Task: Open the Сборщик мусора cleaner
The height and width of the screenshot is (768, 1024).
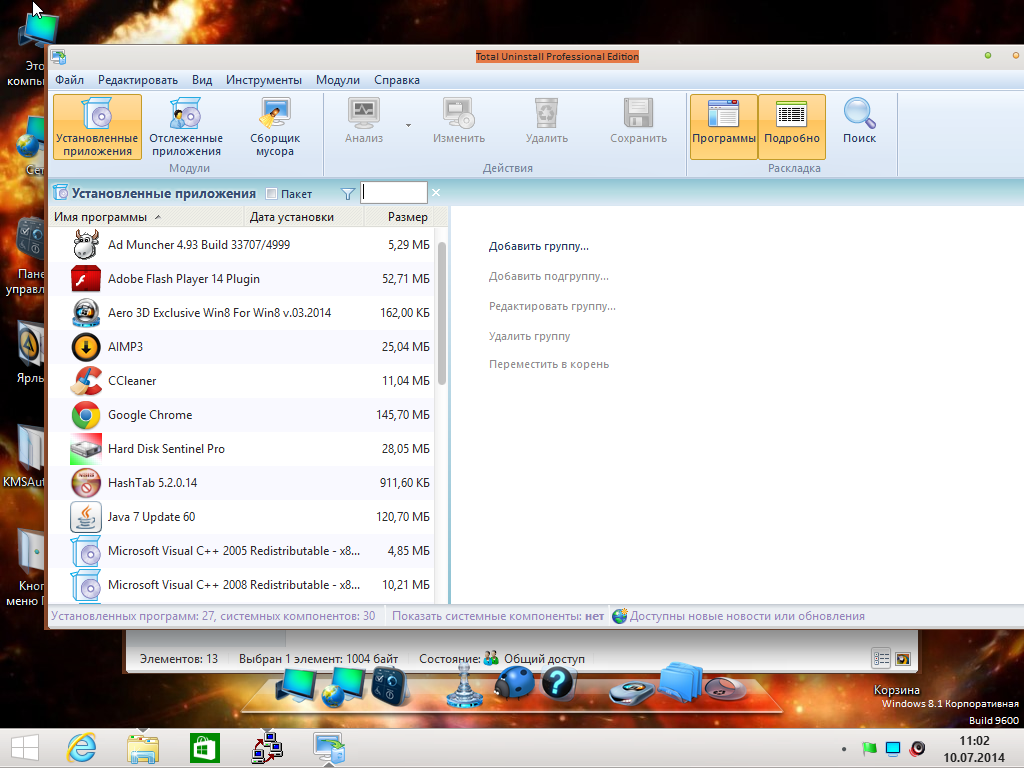Action: 275,127
